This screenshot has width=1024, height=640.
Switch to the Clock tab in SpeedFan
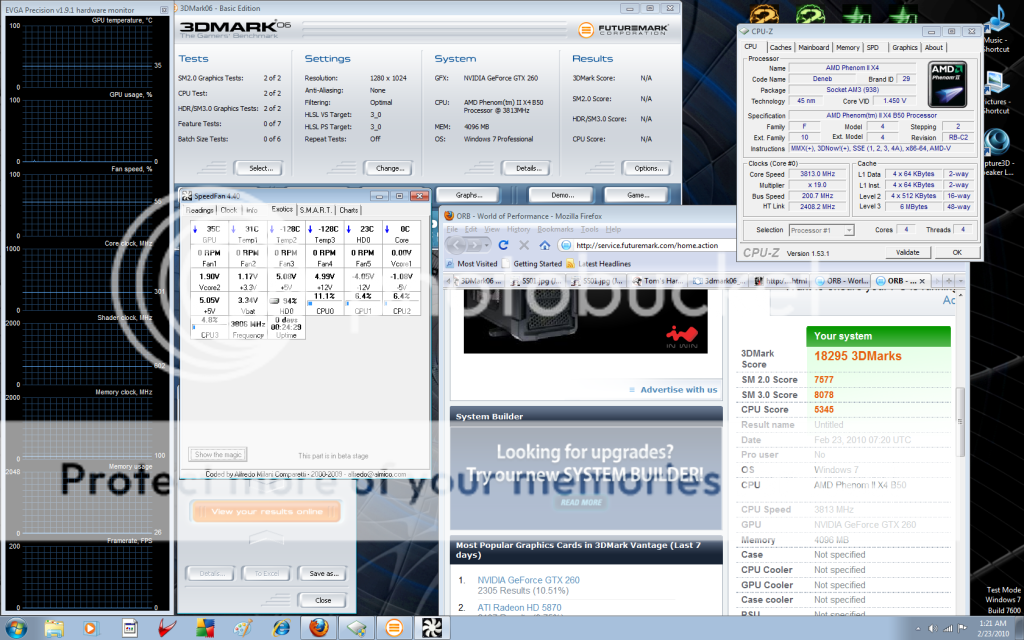point(229,210)
